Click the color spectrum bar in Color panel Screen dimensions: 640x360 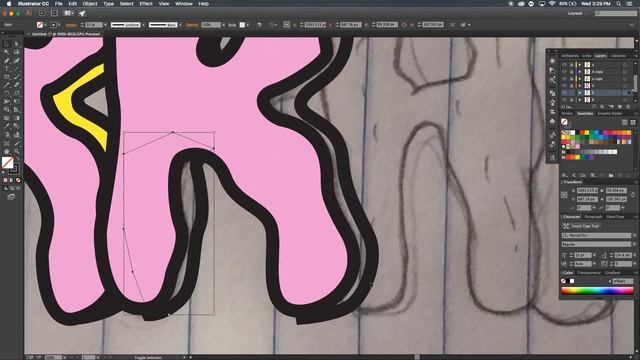tap(597, 291)
